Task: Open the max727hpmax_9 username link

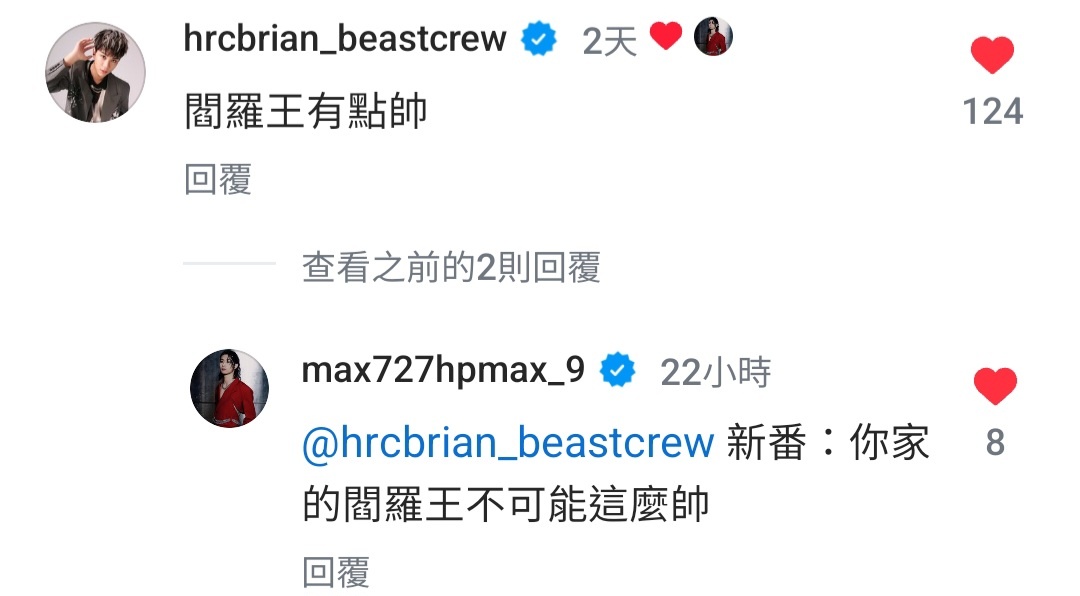Action: point(444,370)
